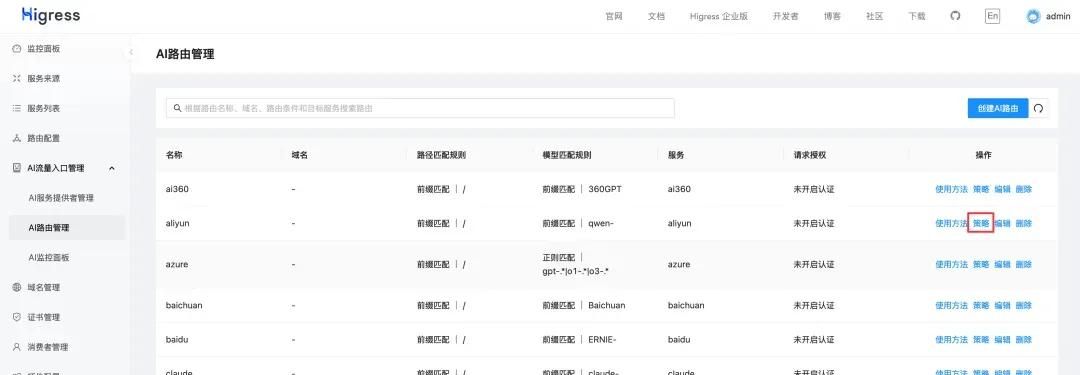Click the 消费者管理 user icon
The height and width of the screenshot is (375, 1080).
17,347
